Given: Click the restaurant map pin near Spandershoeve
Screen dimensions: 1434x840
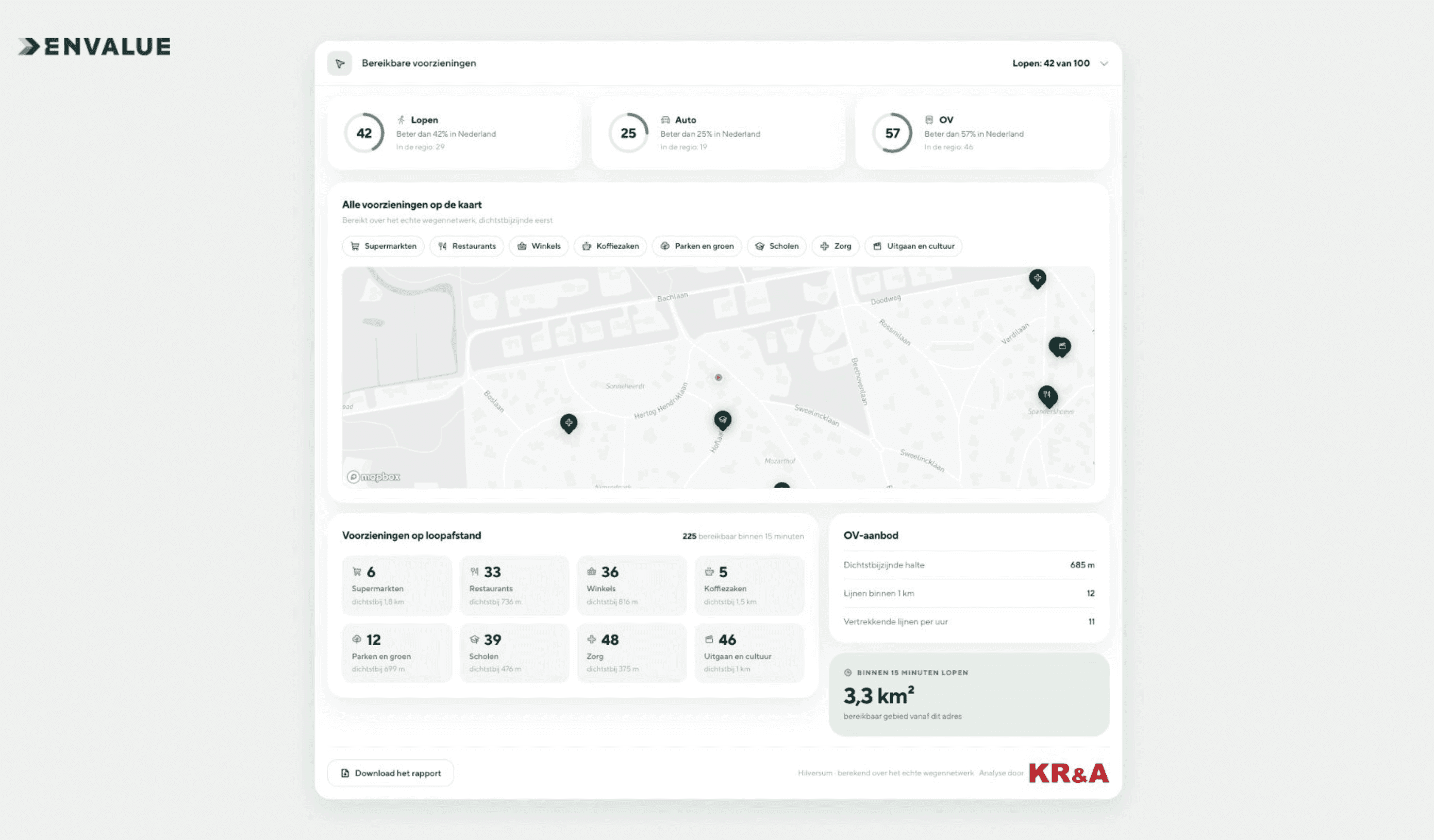Looking at the screenshot, I should (1047, 396).
